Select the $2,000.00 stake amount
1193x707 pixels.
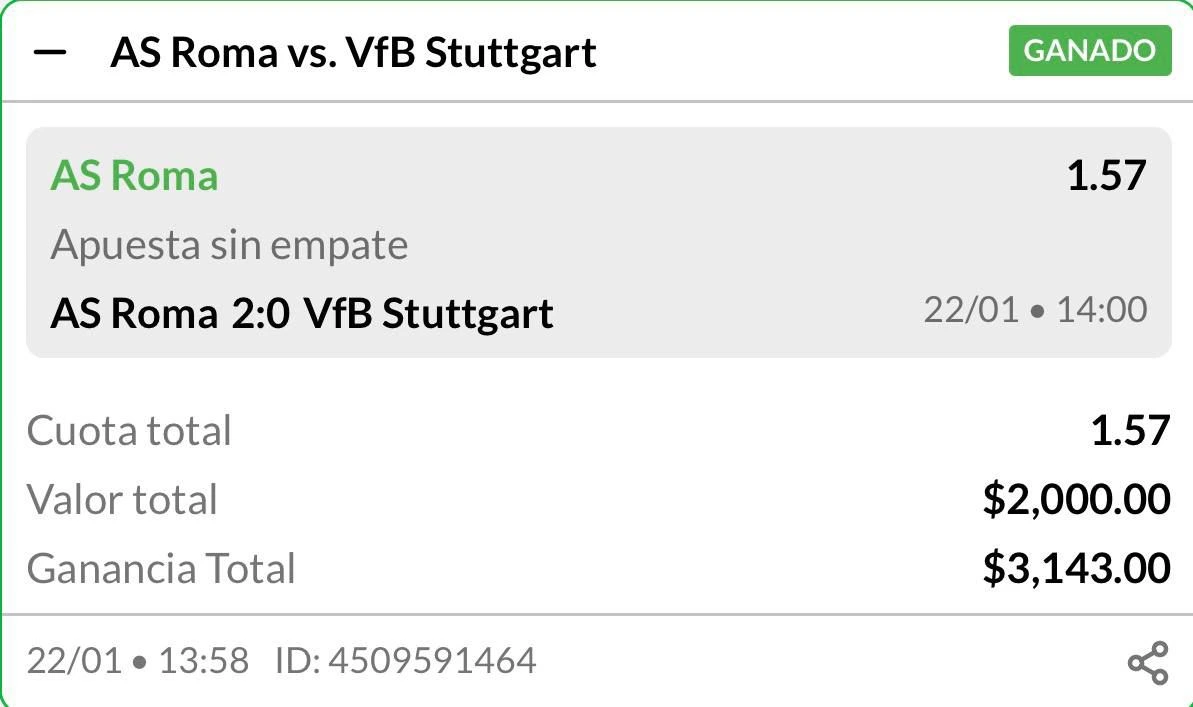point(1076,500)
